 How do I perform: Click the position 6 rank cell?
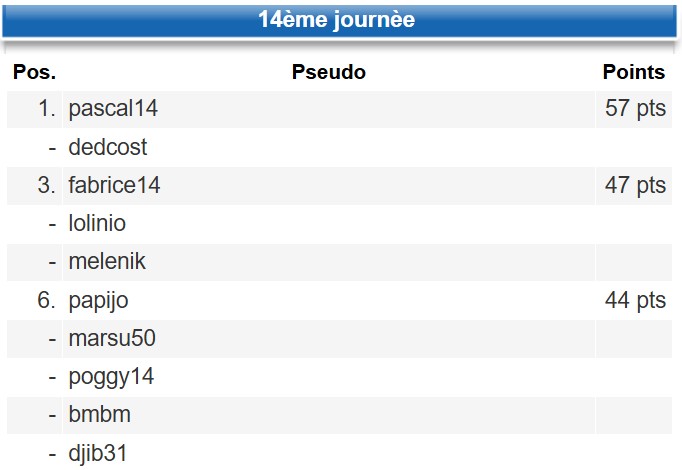[x=46, y=300]
